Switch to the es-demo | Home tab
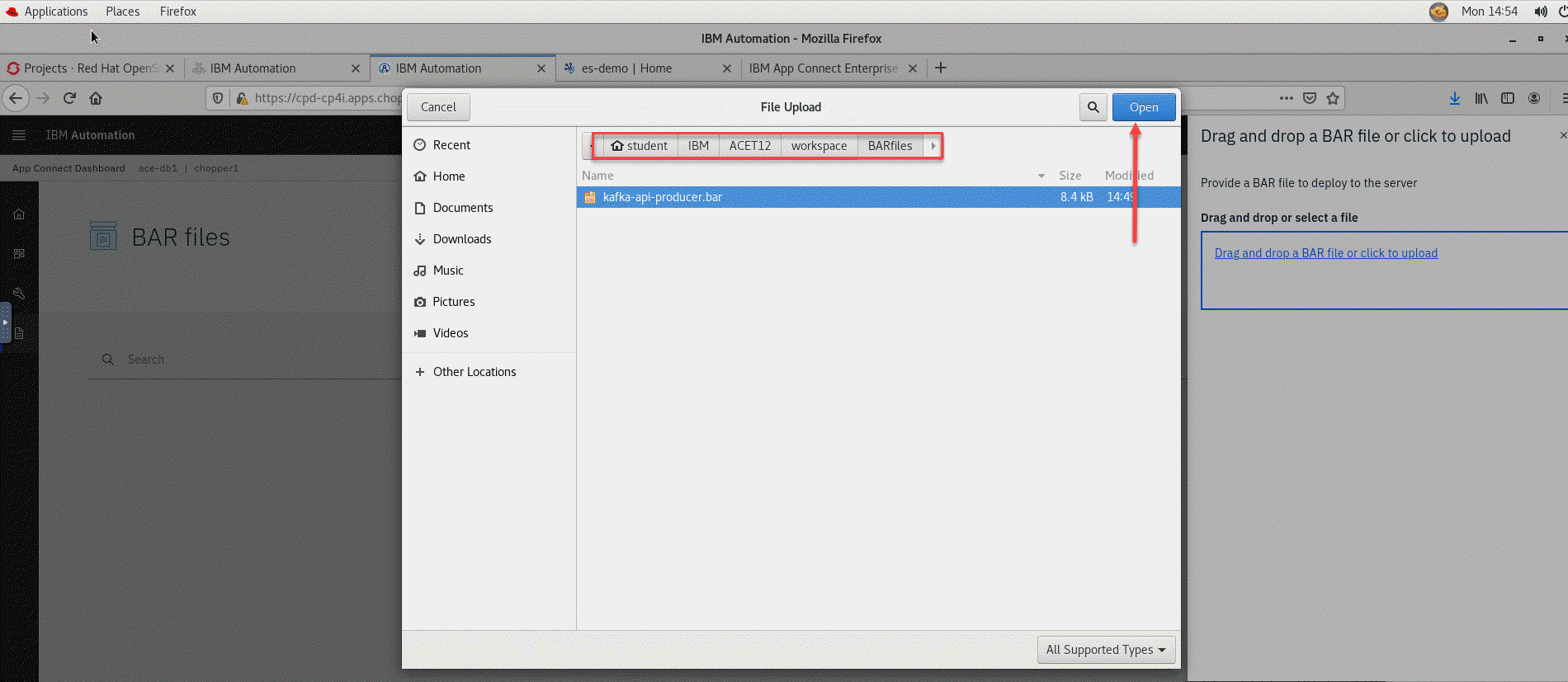 (626, 68)
